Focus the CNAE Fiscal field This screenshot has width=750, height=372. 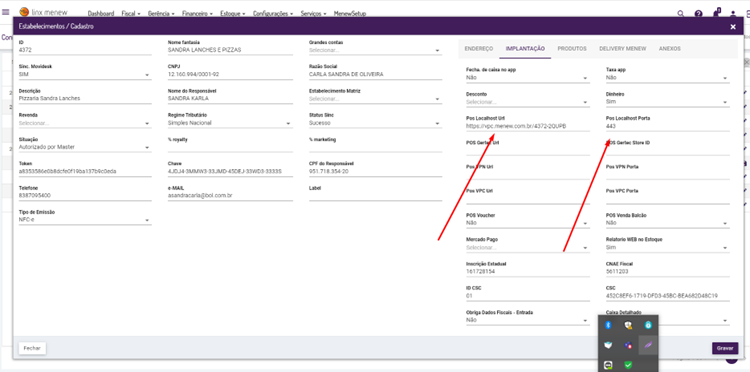[668, 272]
